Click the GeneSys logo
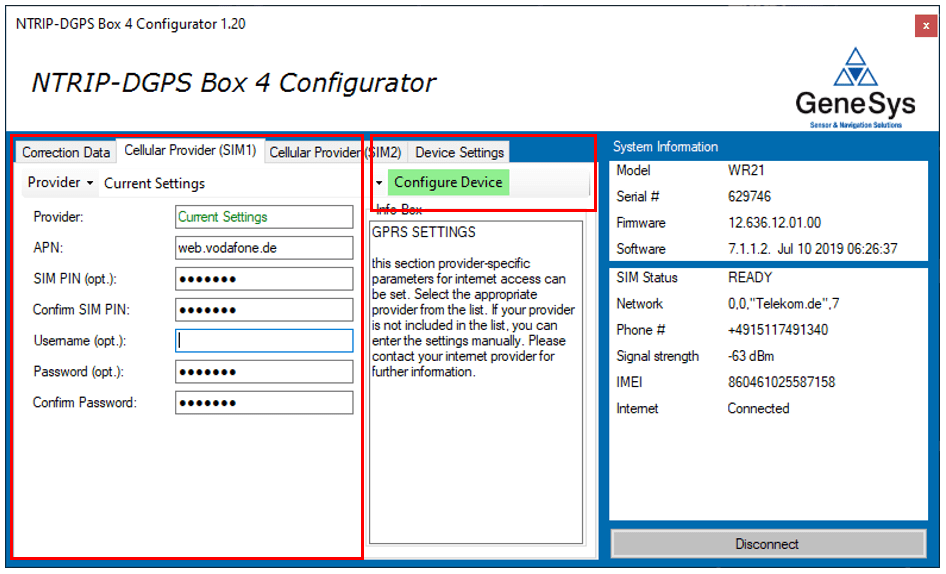Screen dimensions: 946x574 [856, 88]
